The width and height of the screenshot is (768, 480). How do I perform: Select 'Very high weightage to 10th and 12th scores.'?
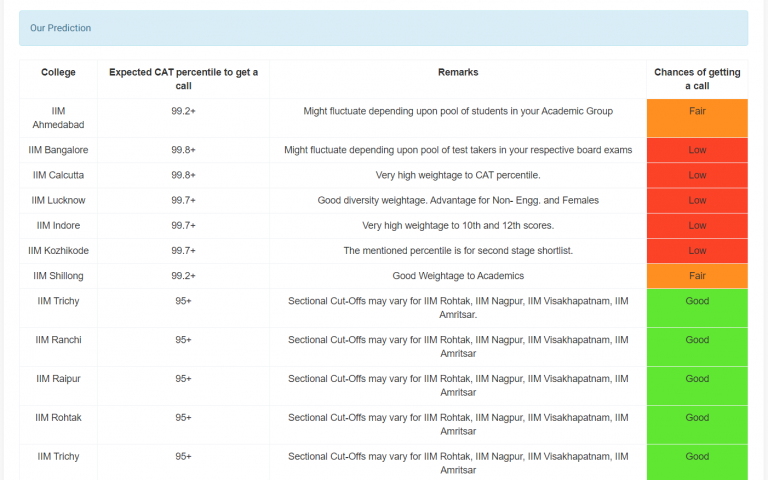click(x=458, y=225)
